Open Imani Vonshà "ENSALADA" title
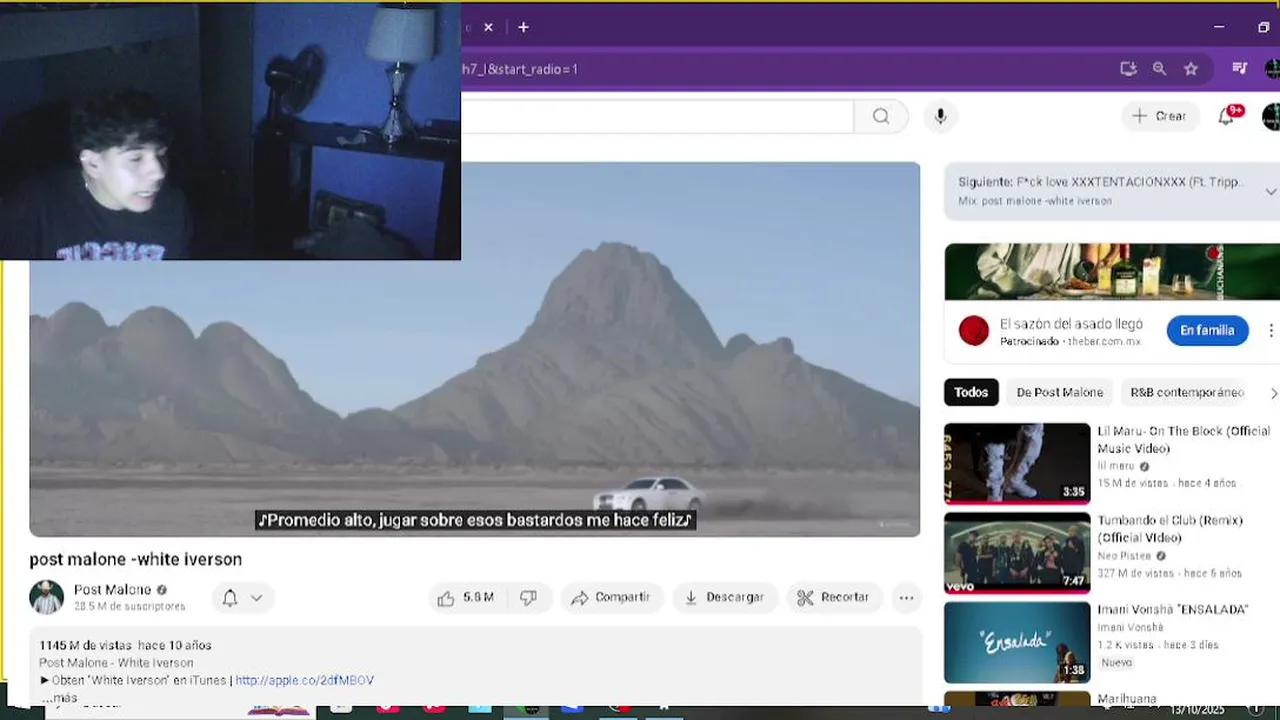 [x=1172, y=610]
